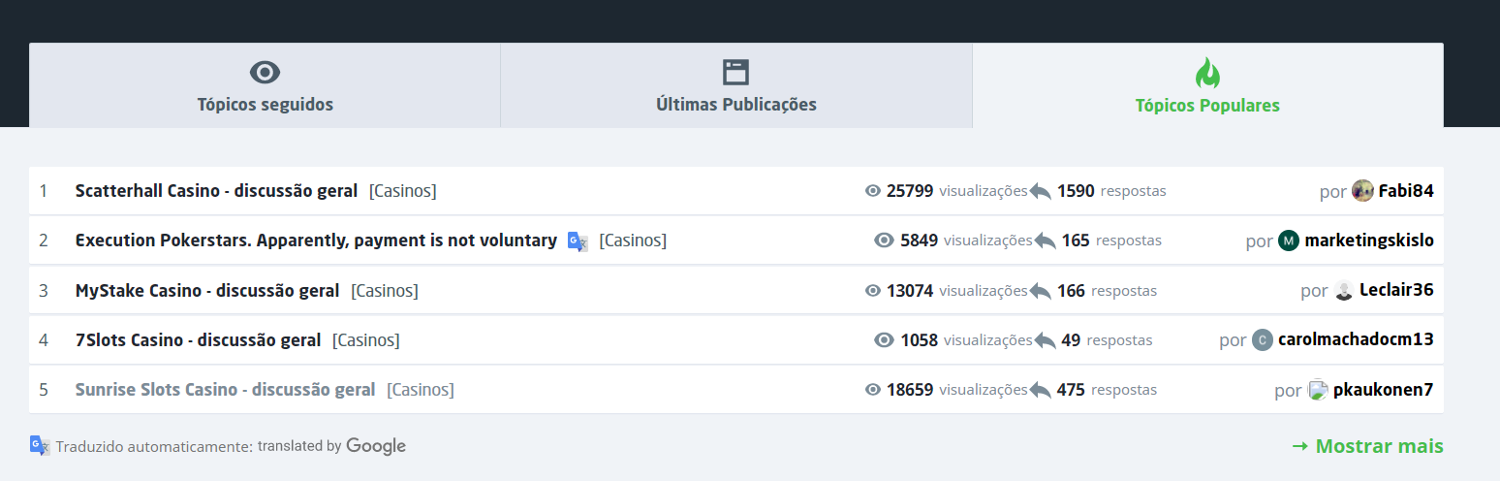
Task: Open the Últimas Publicações tab
Action: coord(736,104)
